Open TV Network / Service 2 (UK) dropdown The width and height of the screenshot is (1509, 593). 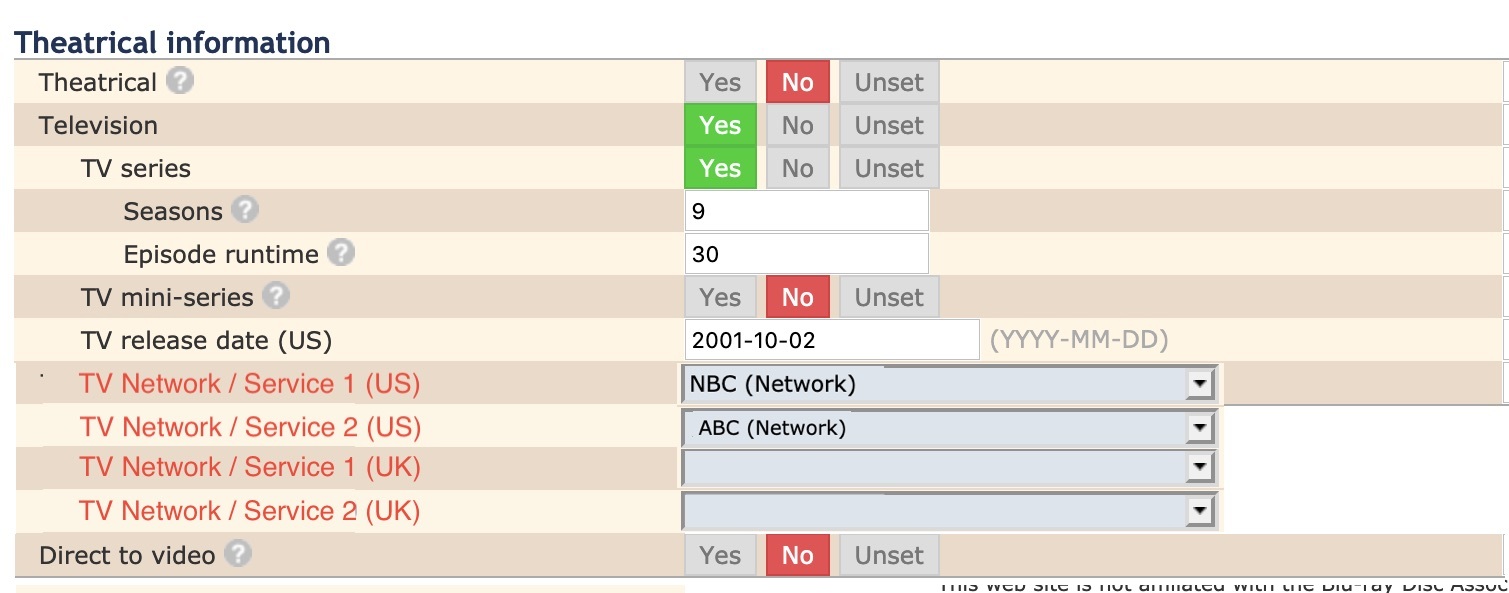tap(949, 511)
